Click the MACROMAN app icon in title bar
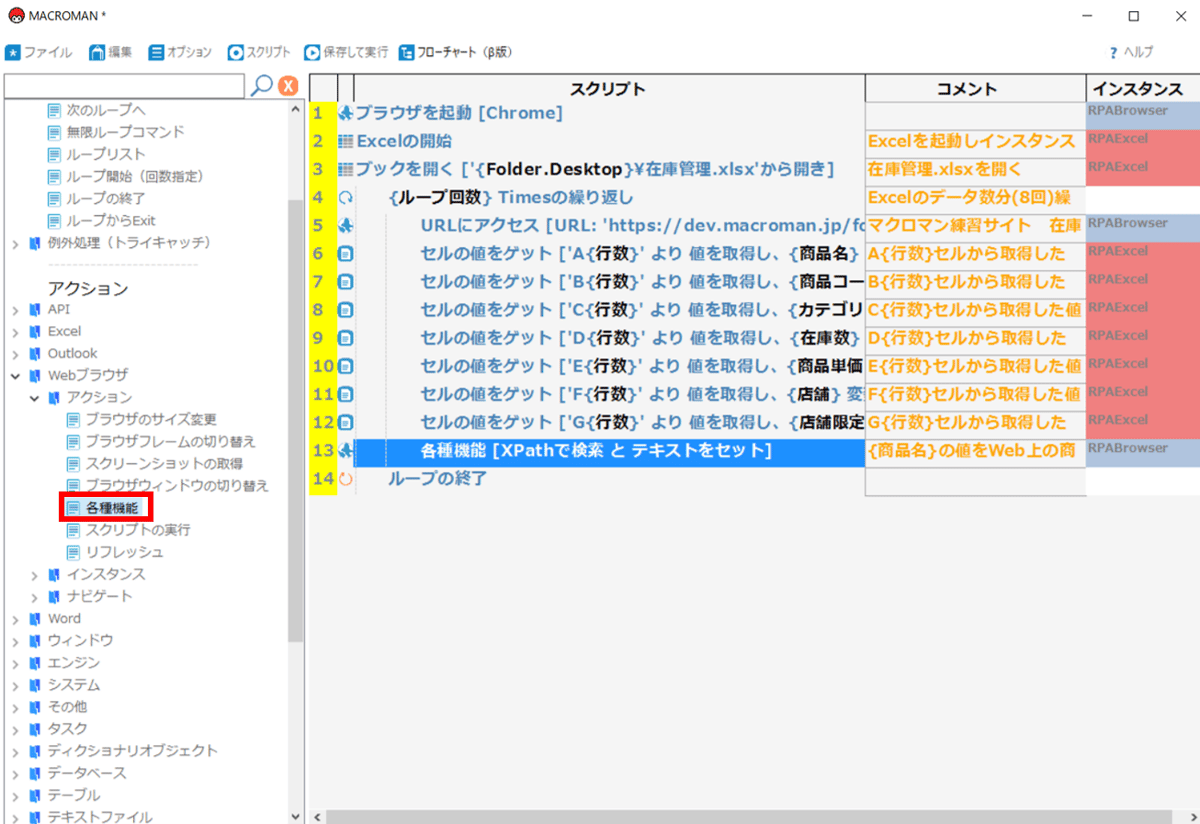Viewport: 1200px width, 824px height. click(17, 16)
